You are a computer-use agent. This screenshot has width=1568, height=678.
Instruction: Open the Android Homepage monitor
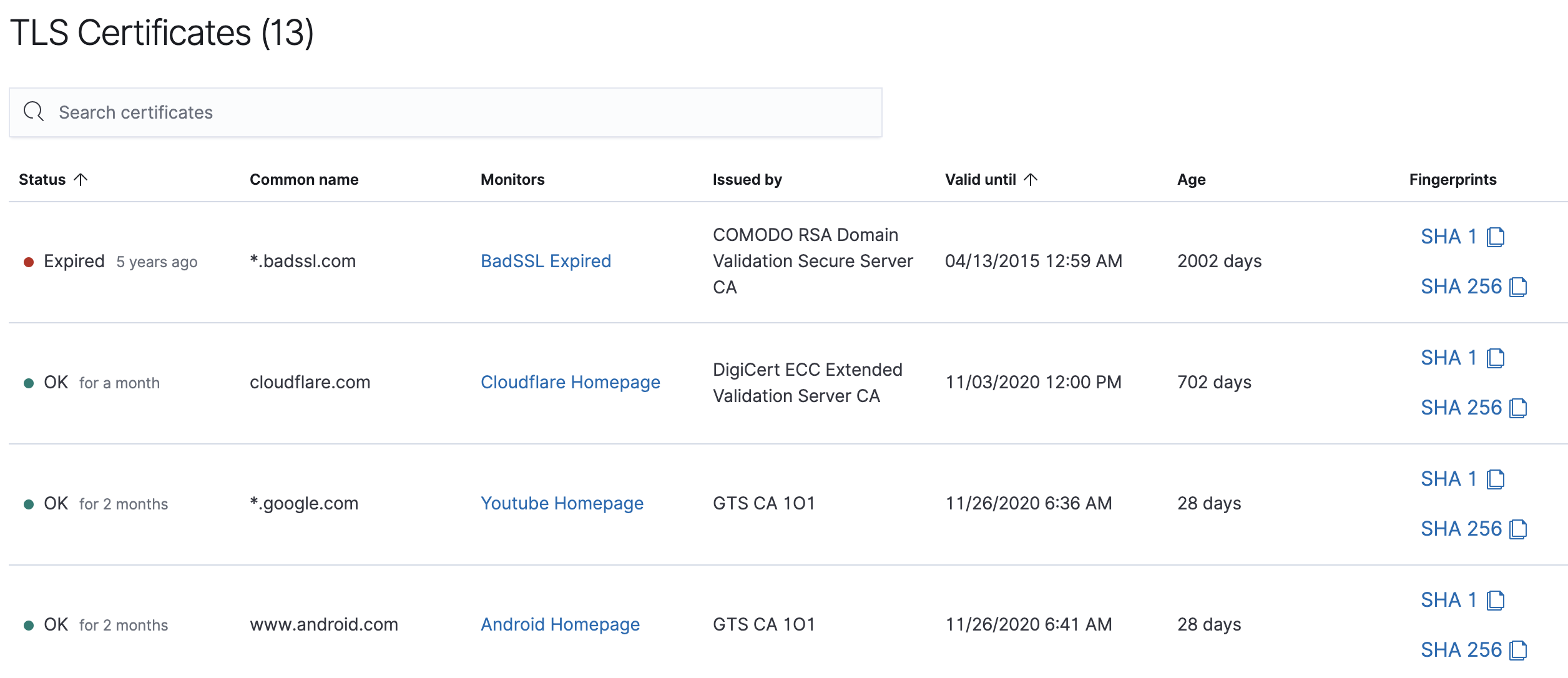tap(560, 624)
